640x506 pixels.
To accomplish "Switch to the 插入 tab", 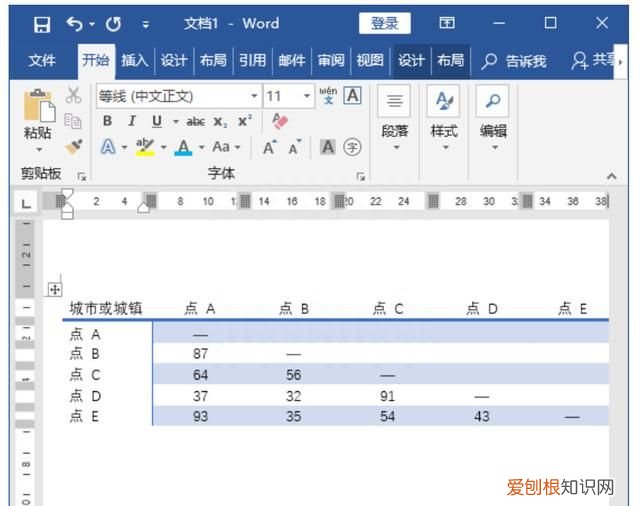I will point(135,61).
